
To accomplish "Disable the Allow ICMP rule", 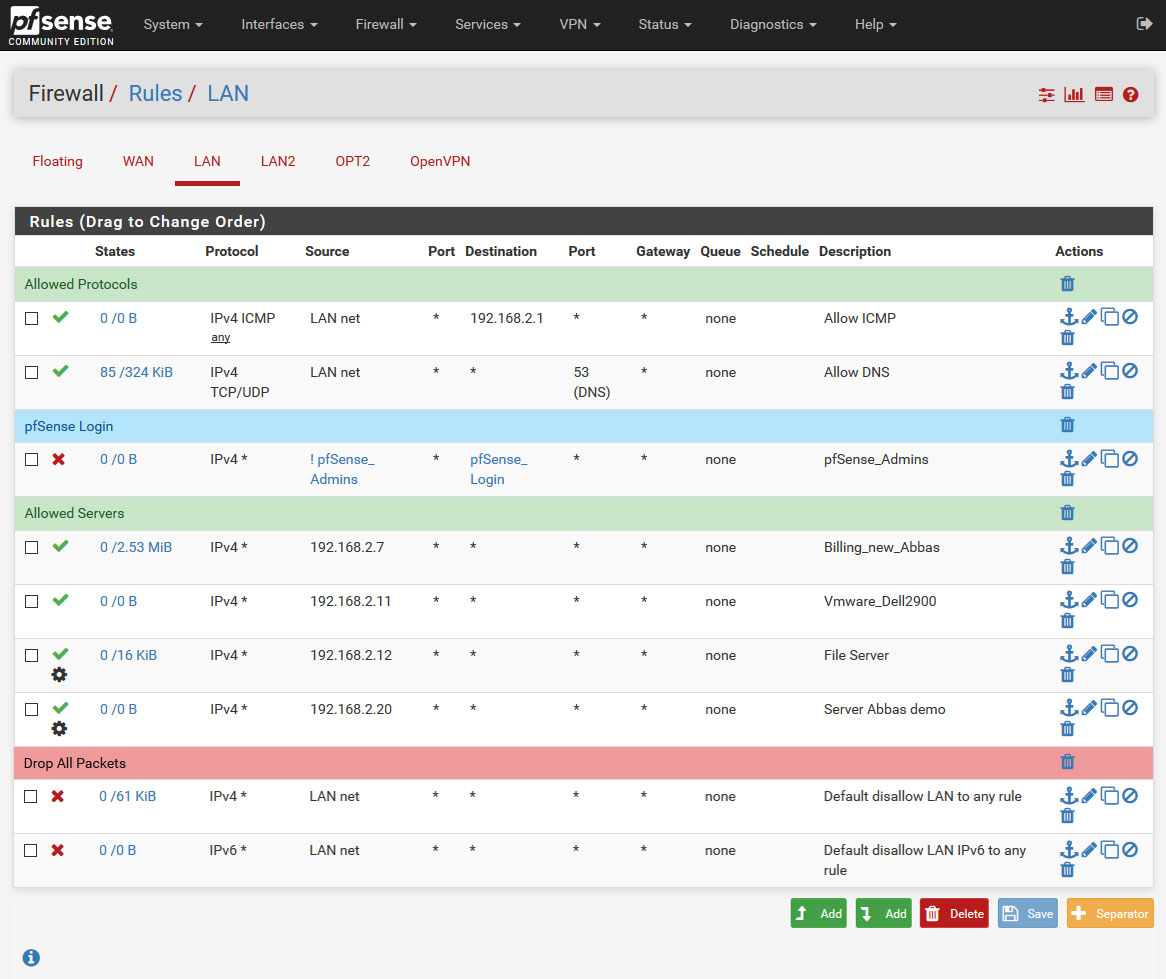I will [1130, 317].
